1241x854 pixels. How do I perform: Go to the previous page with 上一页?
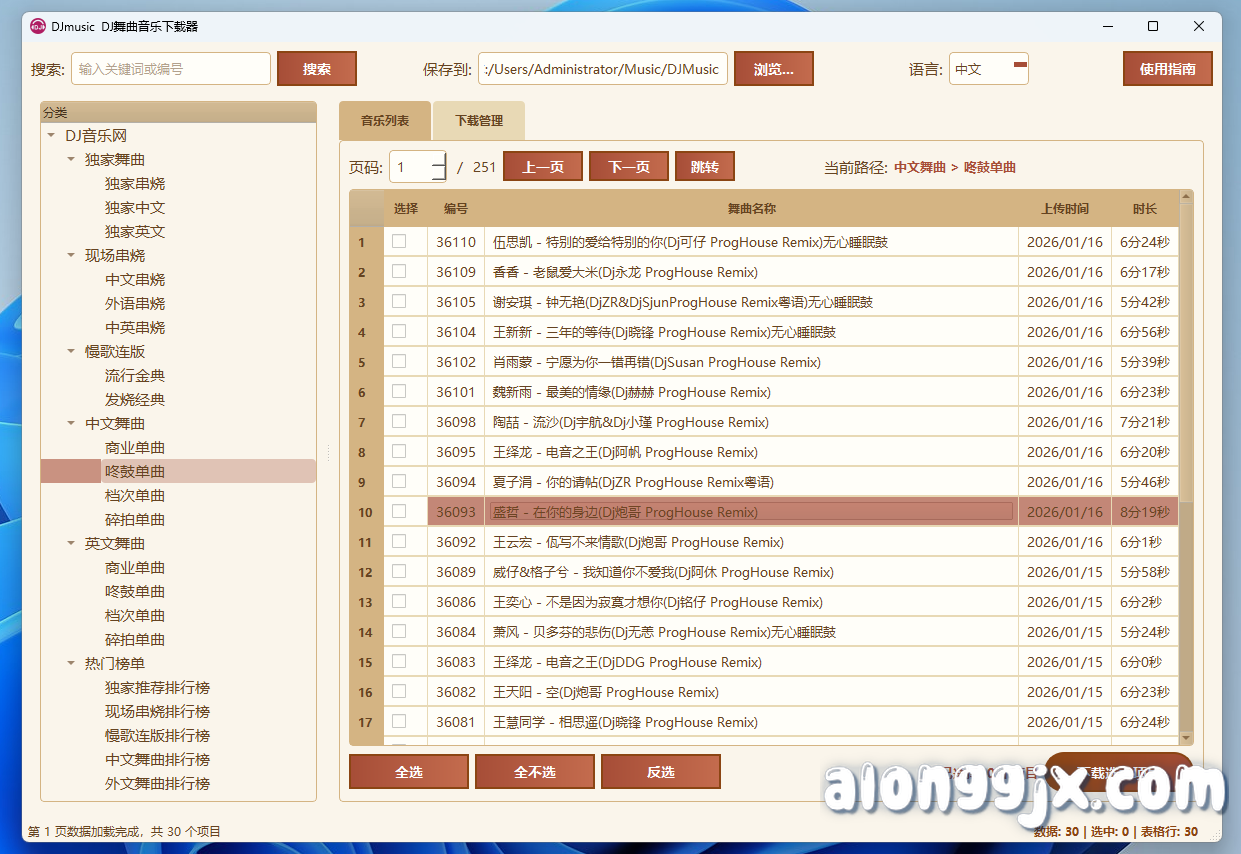(542, 166)
